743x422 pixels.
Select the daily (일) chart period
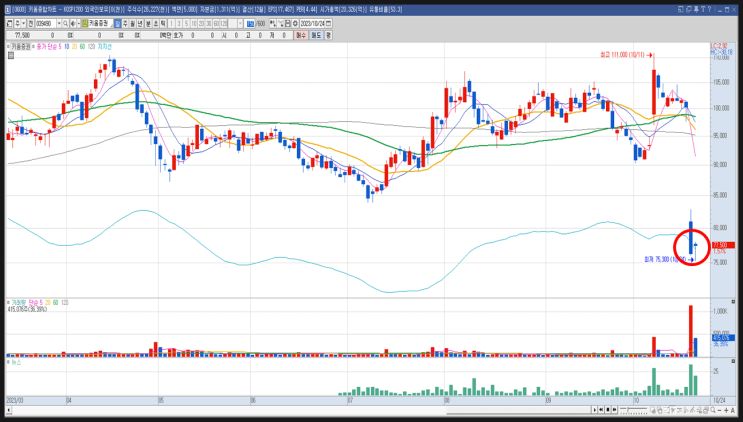tap(117, 23)
